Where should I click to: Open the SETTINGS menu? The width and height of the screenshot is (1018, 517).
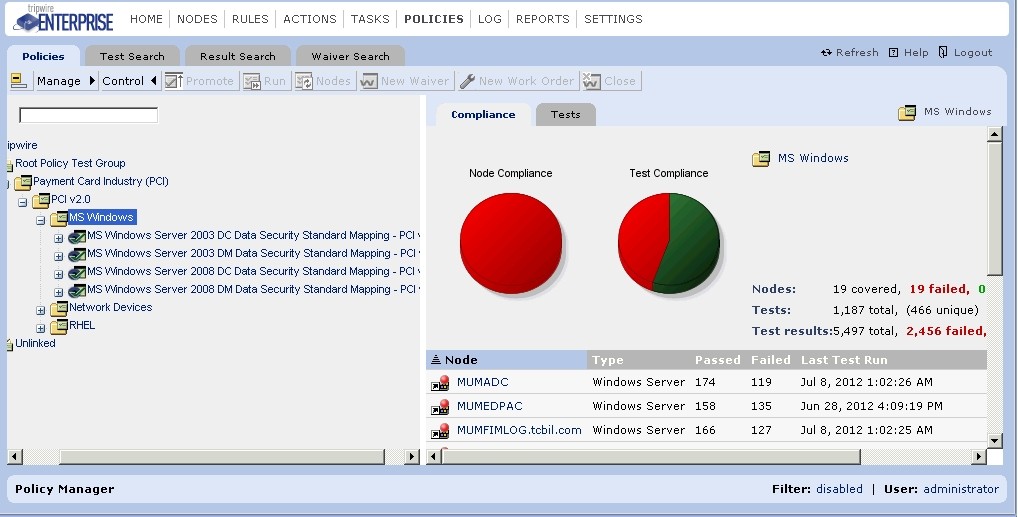(613, 19)
